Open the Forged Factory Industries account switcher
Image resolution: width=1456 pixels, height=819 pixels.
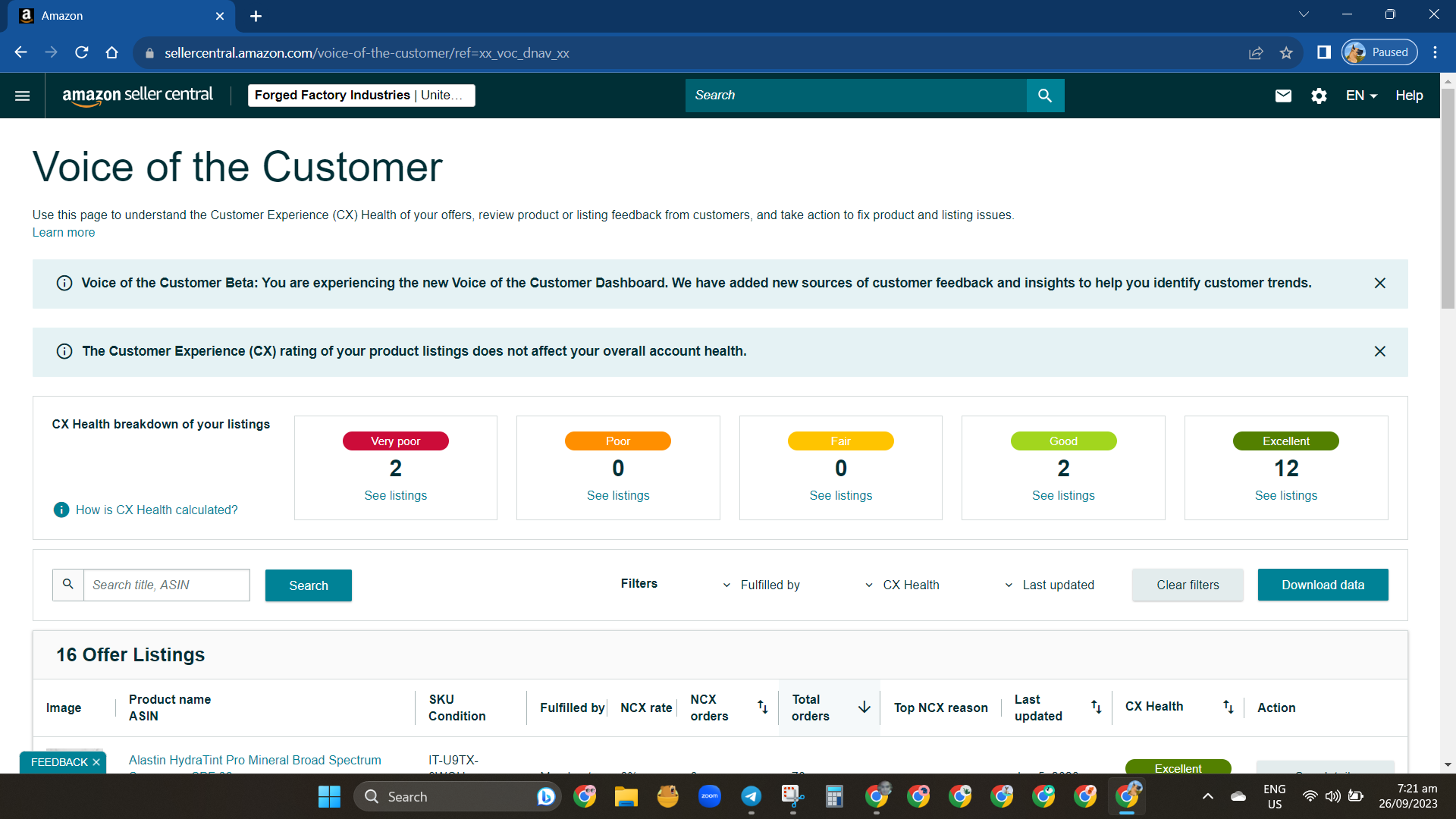click(361, 96)
